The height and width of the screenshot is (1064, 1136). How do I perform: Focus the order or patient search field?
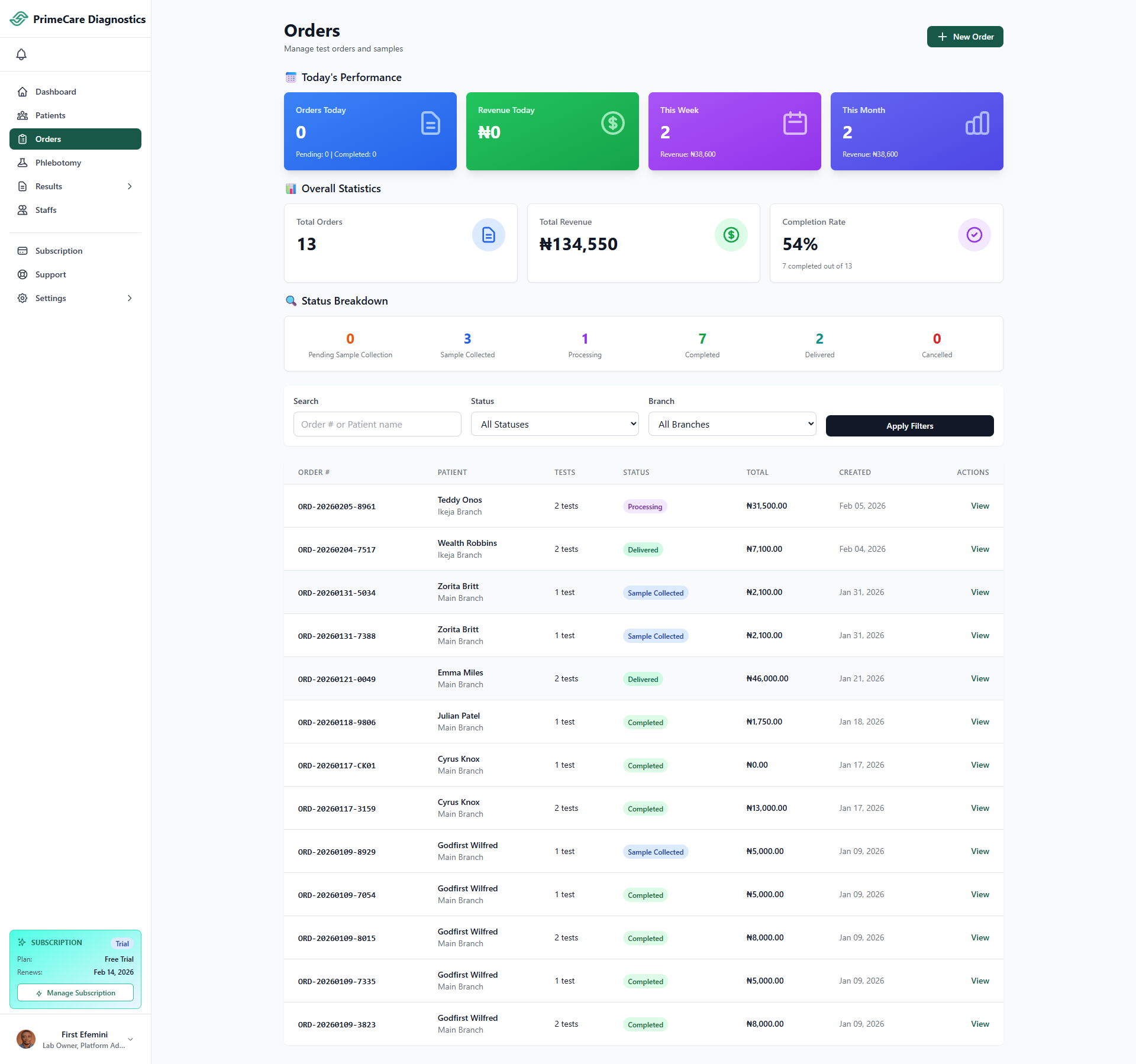[x=377, y=424]
